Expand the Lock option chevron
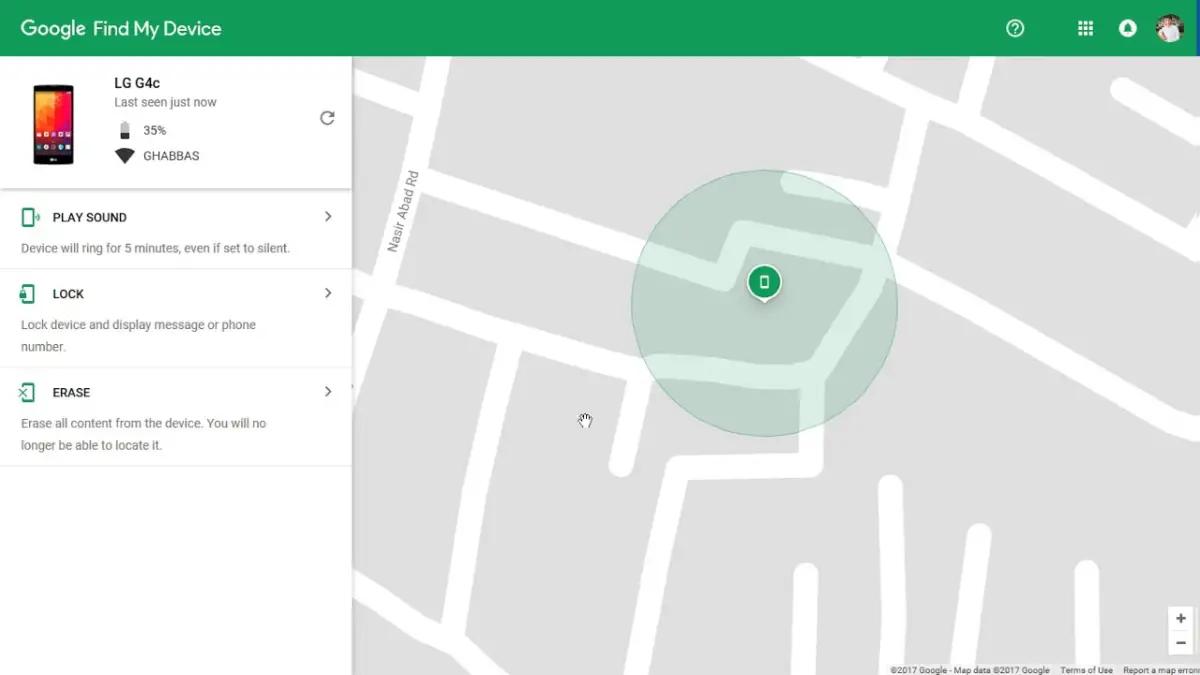This screenshot has width=1200, height=675. tap(328, 293)
